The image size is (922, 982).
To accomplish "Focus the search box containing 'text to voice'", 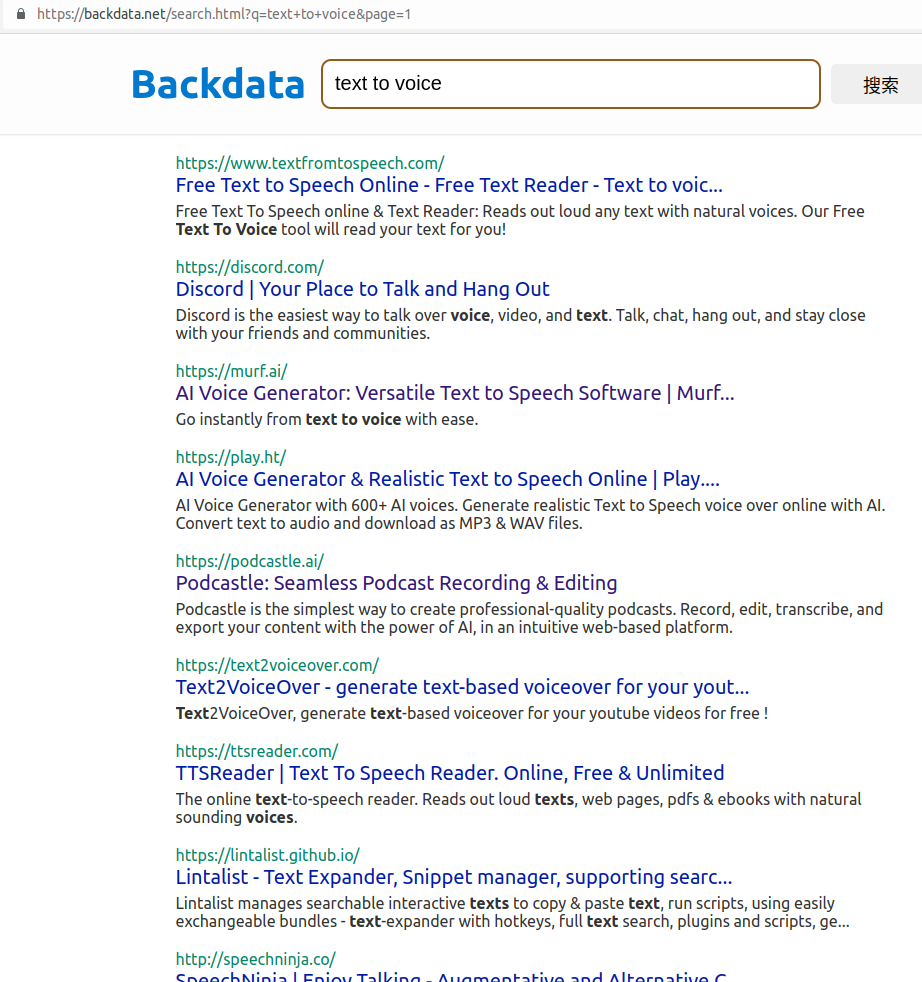I will 571,84.
